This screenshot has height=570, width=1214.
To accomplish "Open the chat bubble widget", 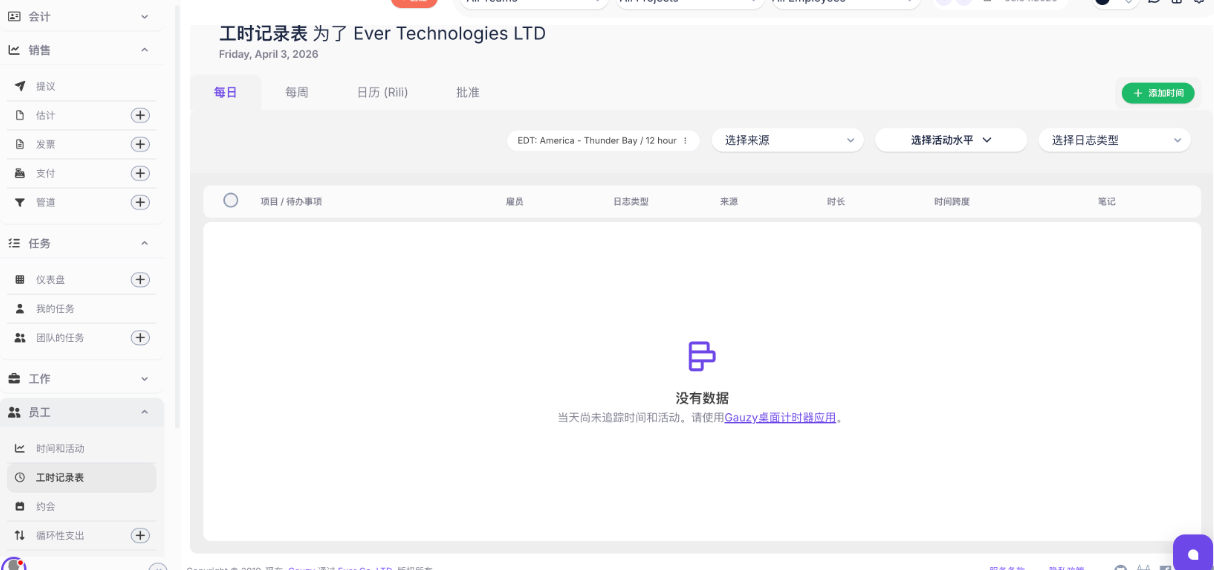I will (x=1192, y=553).
